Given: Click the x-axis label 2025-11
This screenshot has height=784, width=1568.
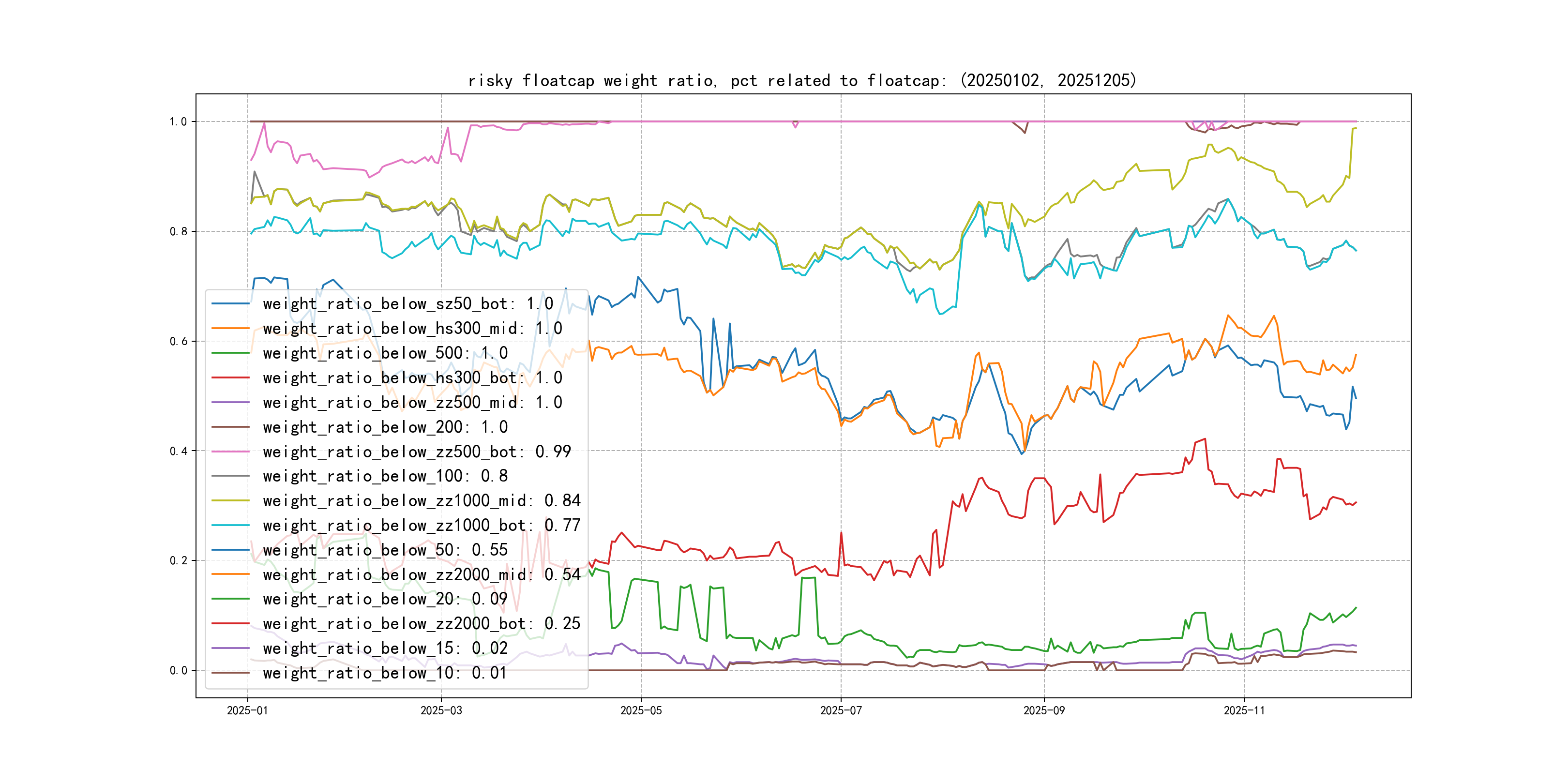Looking at the screenshot, I should pyautogui.click(x=1244, y=710).
